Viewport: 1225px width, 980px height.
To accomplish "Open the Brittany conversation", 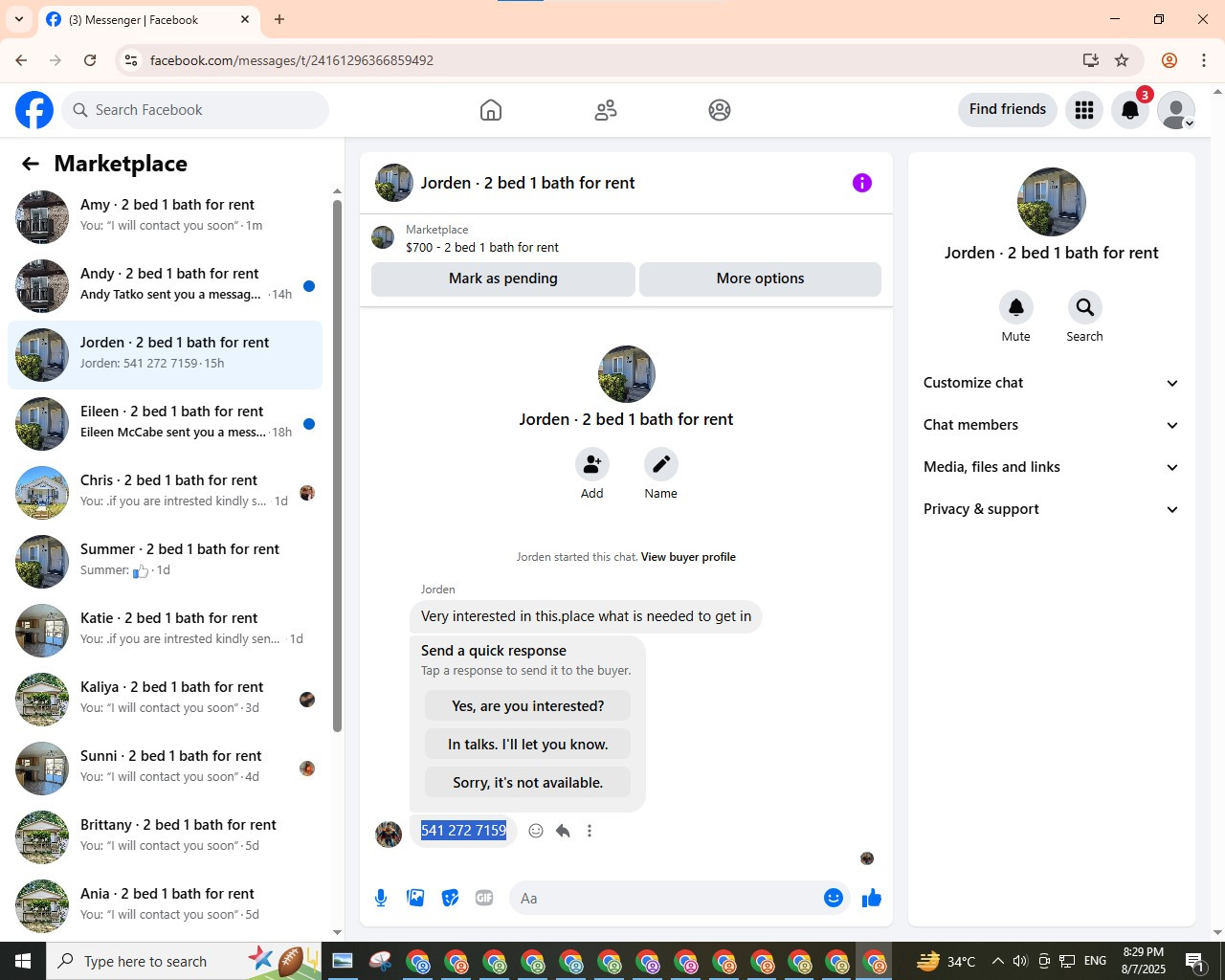I will (x=166, y=836).
